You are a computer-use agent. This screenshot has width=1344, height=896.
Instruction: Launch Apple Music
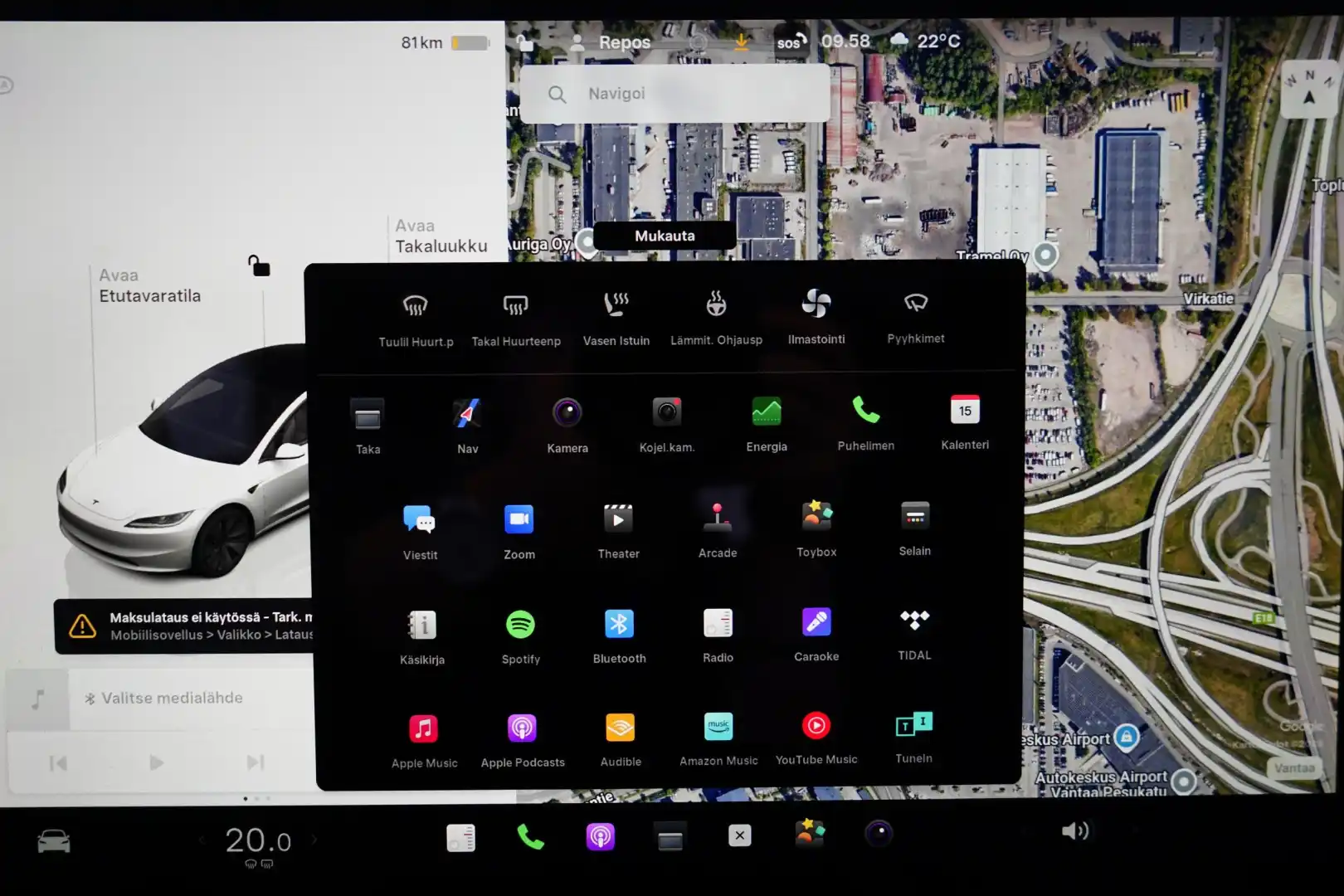tap(424, 740)
